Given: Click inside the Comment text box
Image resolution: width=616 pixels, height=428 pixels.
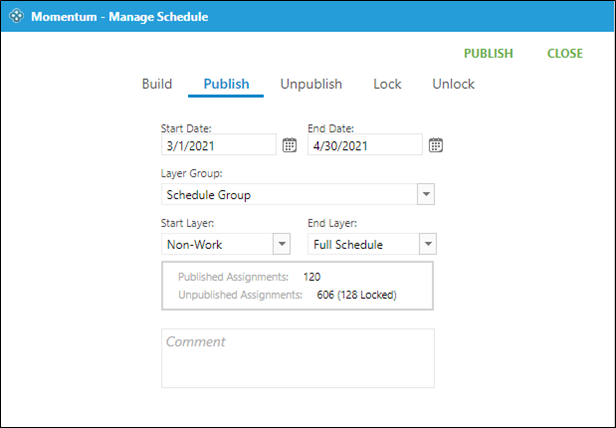Looking at the screenshot, I should (298, 358).
